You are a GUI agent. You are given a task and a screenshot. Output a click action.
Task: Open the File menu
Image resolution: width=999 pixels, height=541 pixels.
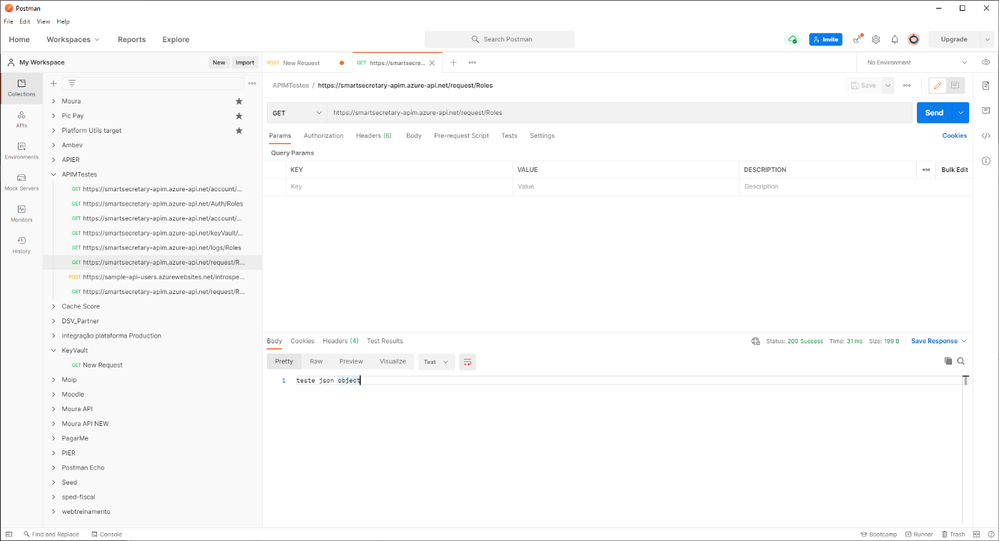pos(8,22)
